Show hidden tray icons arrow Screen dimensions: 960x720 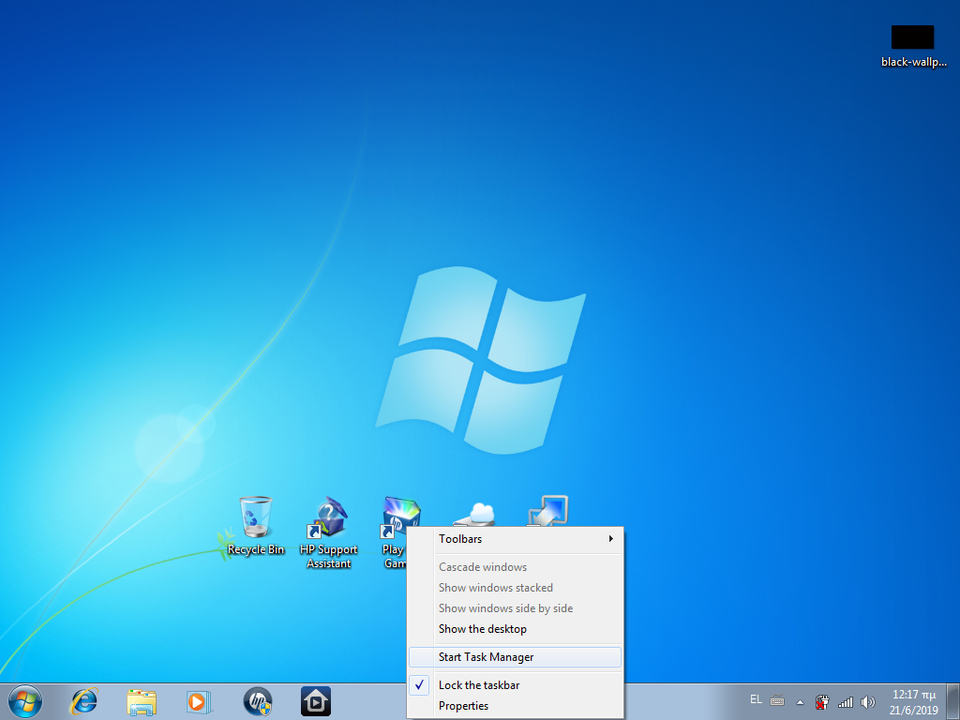coord(800,702)
